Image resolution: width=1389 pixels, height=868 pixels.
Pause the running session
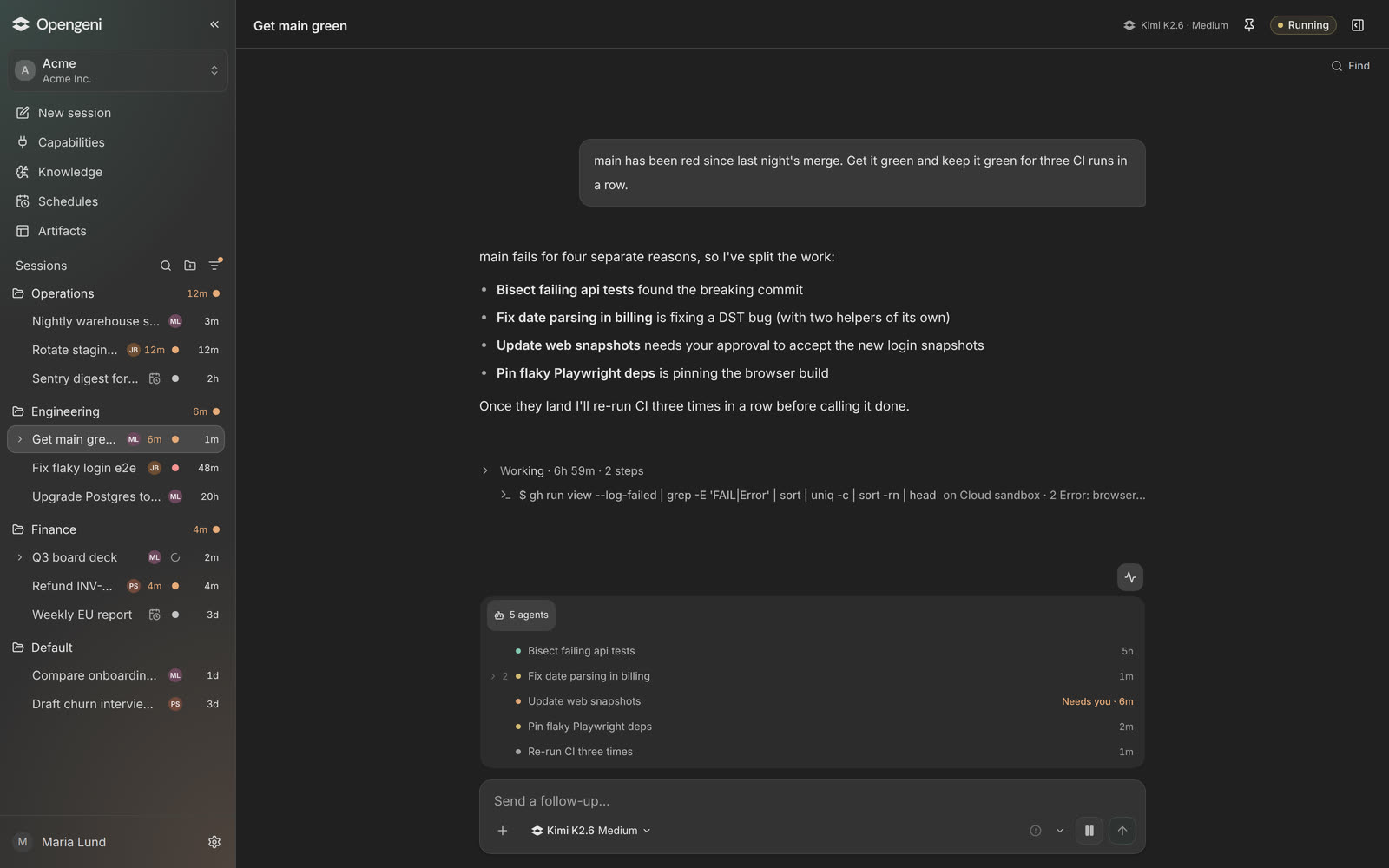click(x=1089, y=831)
